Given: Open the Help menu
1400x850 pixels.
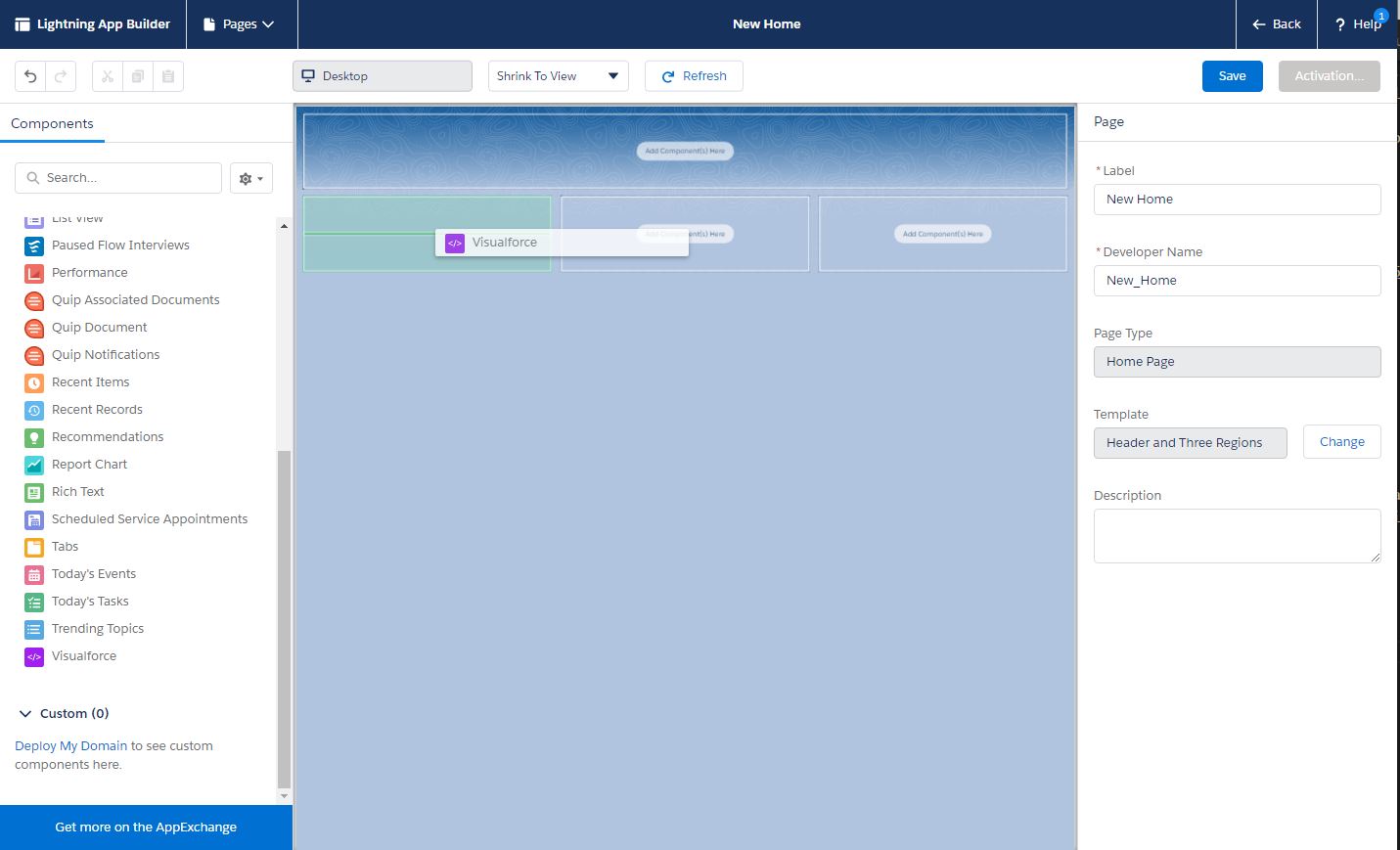Looking at the screenshot, I should click(1358, 24).
